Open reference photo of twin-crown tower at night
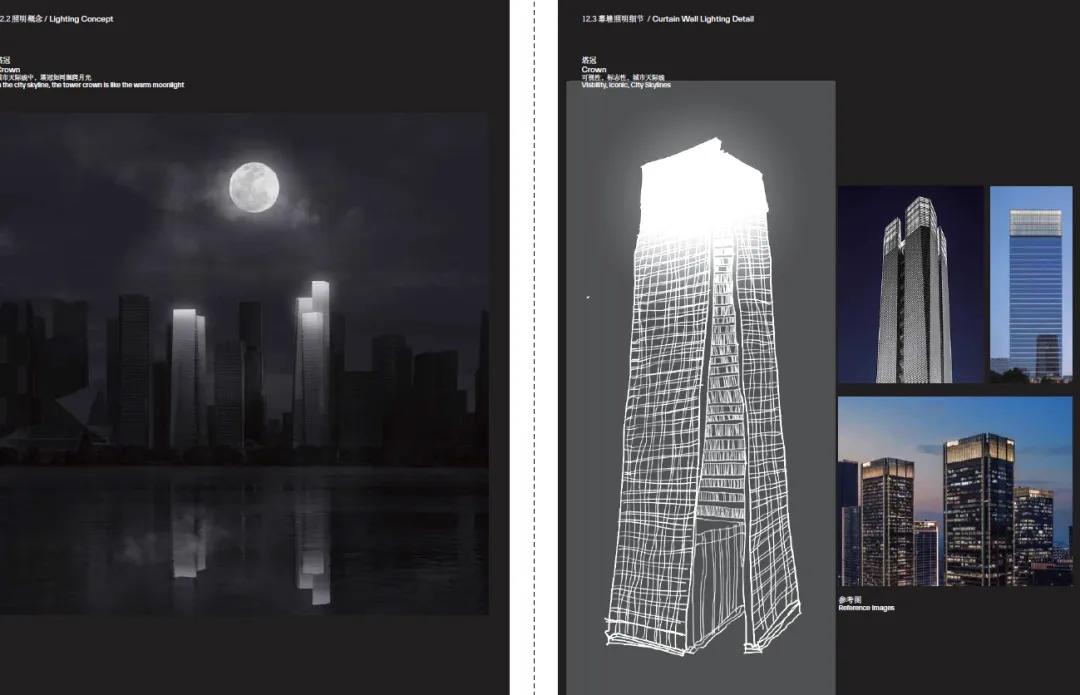The width and height of the screenshot is (1080, 695). click(911, 284)
